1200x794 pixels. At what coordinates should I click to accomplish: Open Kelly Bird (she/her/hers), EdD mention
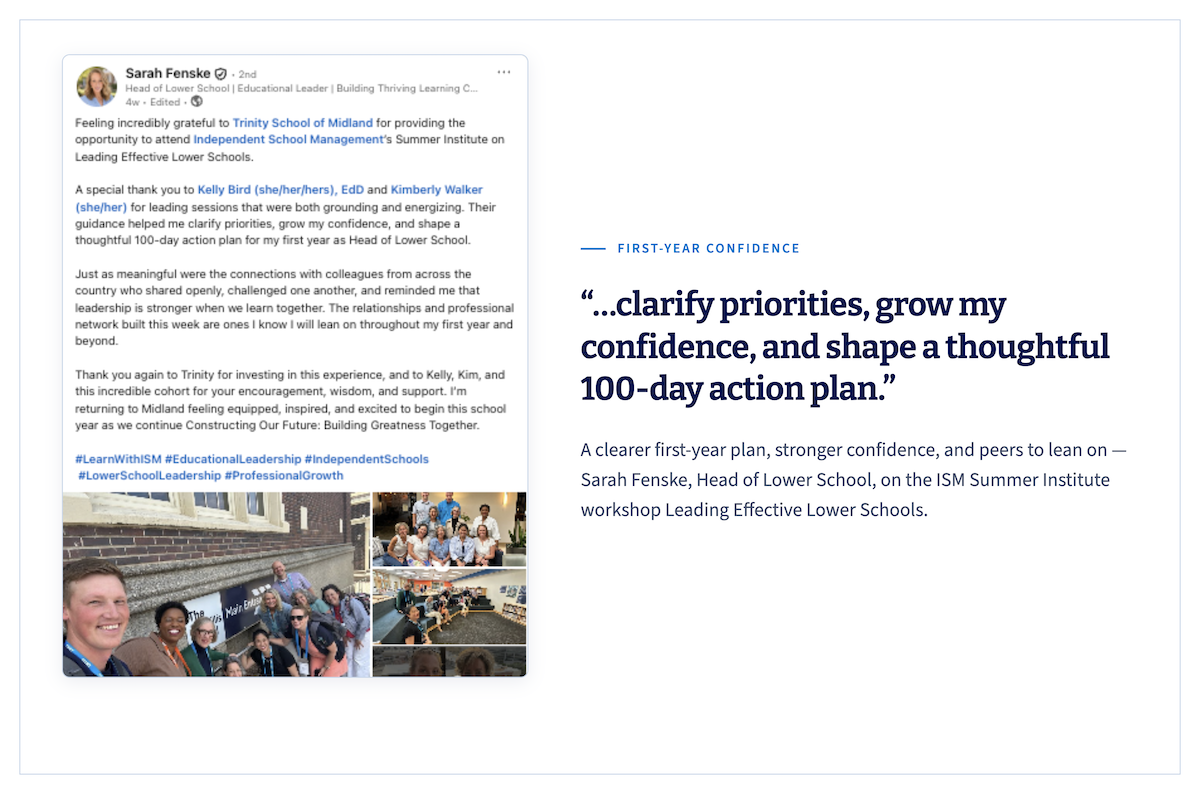click(280, 190)
